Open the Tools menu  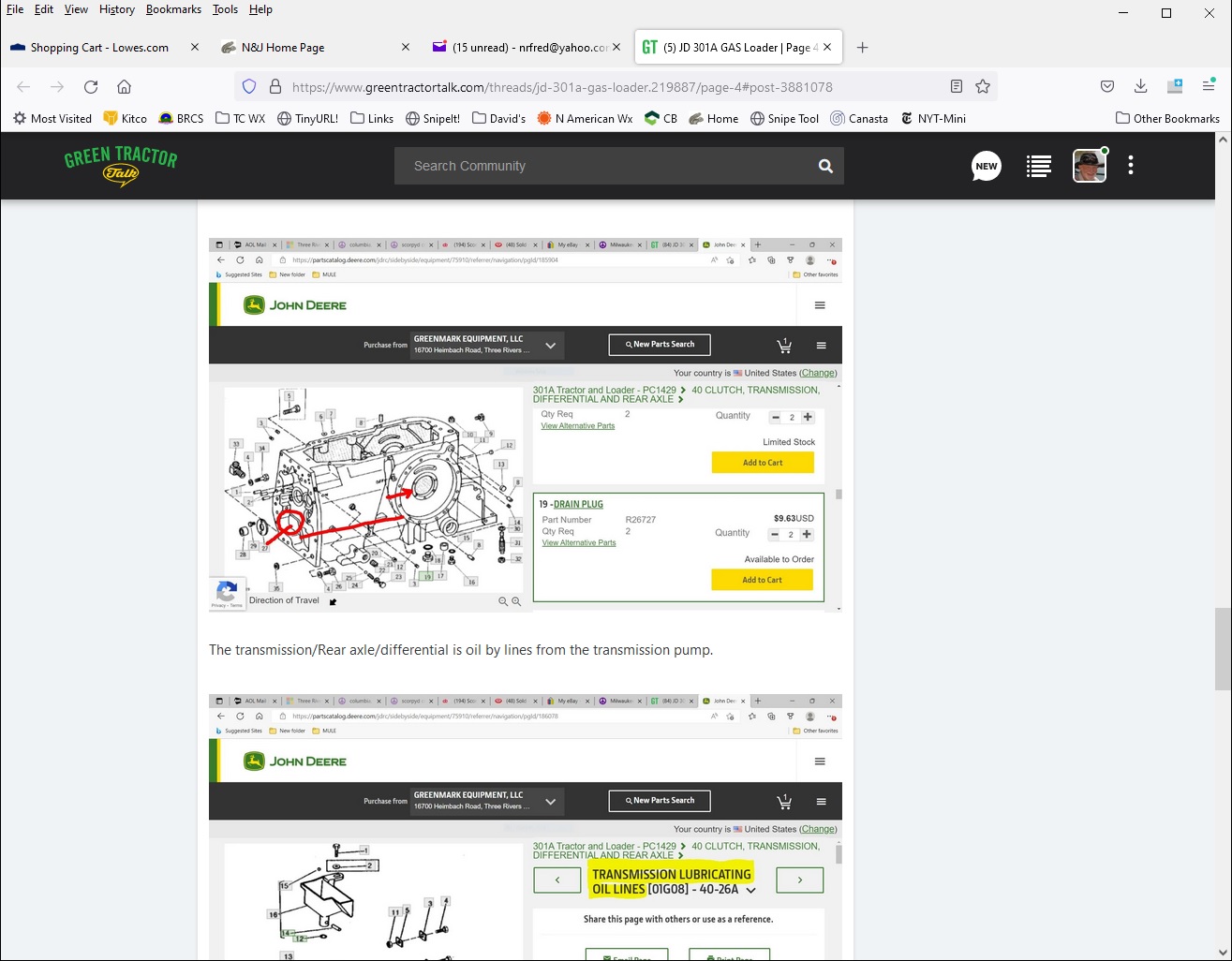[225, 9]
